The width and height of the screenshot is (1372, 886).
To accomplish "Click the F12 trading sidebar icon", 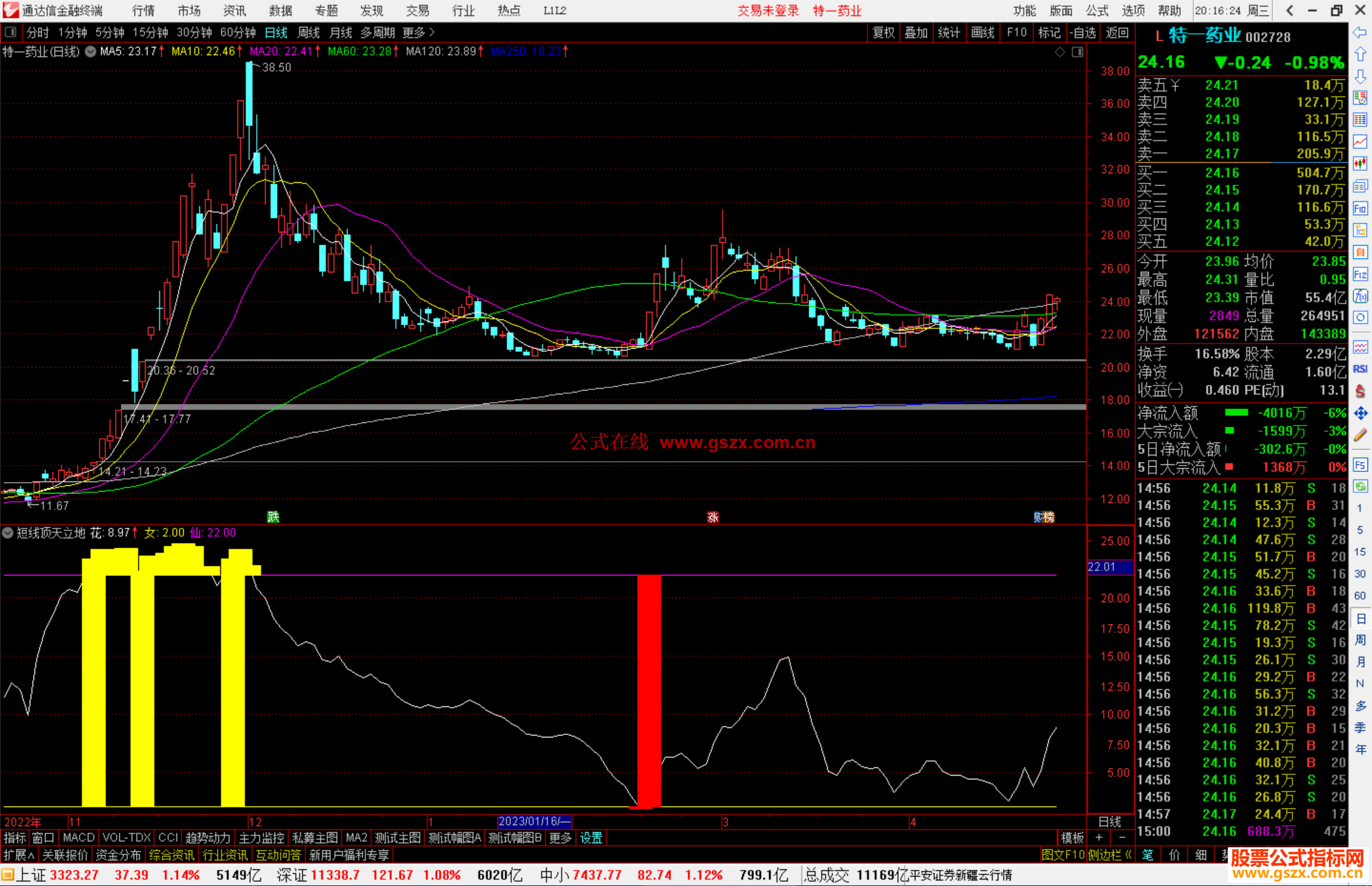I will click(1360, 274).
